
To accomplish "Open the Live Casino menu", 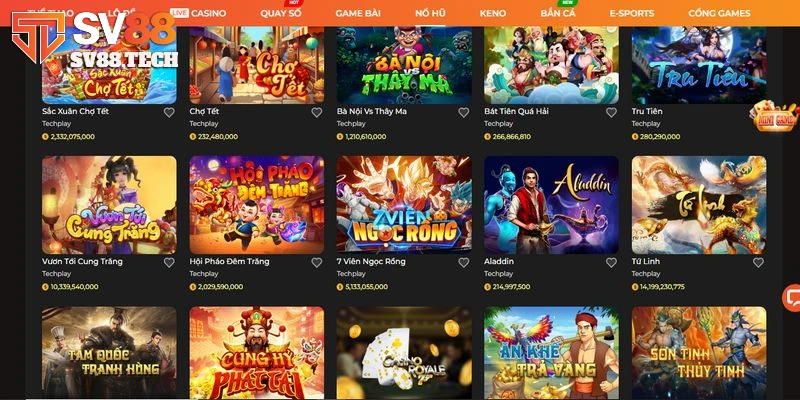I will point(198,13).
